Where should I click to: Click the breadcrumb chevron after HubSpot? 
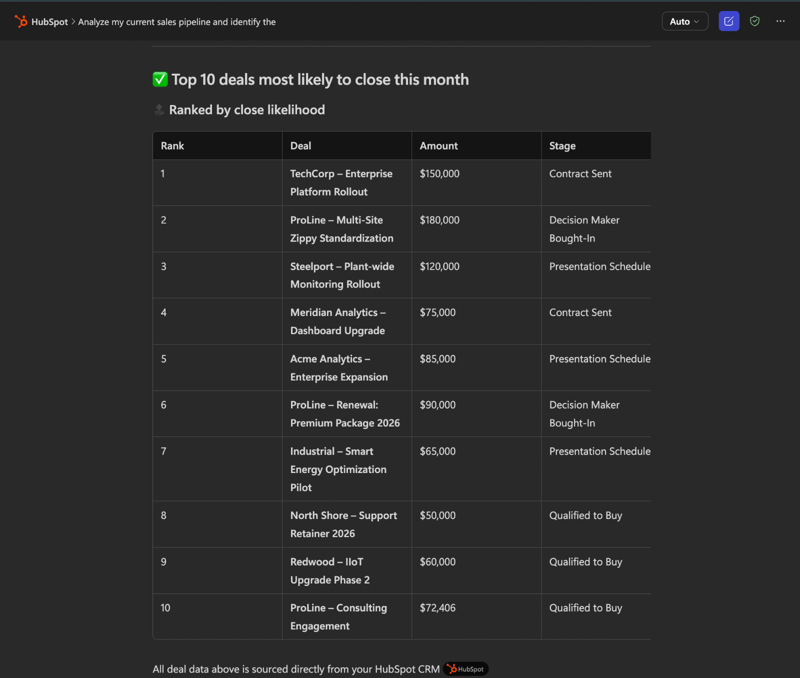72,21
